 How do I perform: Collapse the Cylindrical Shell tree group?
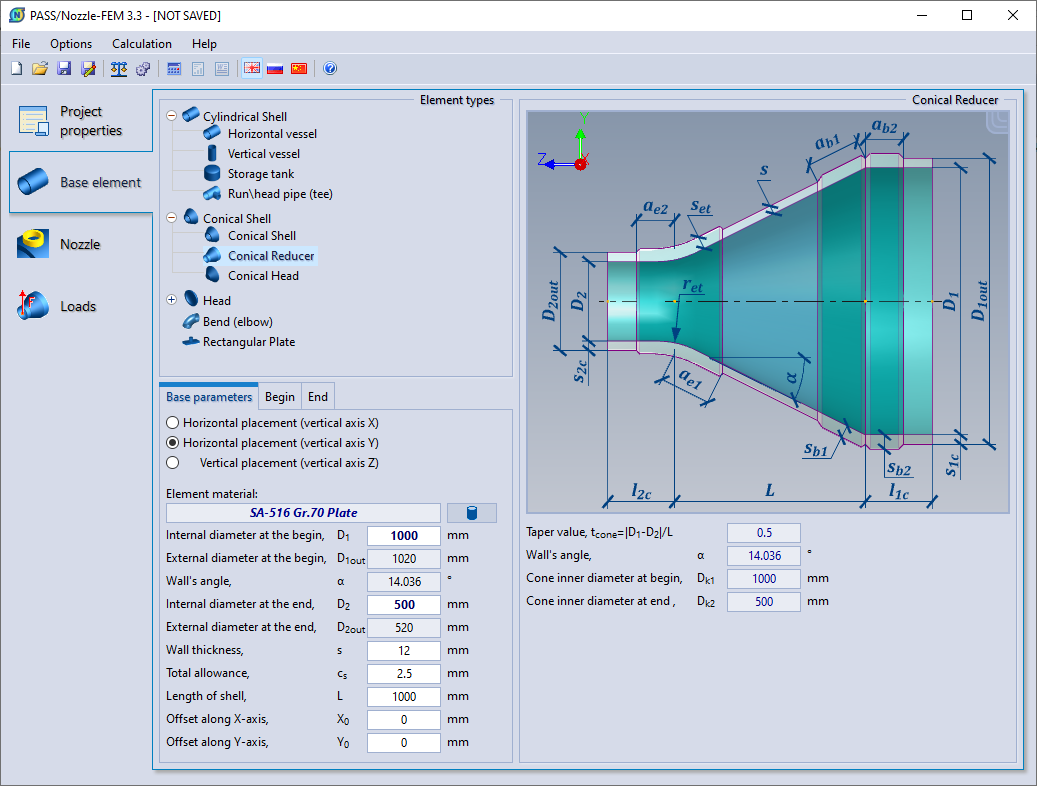tap(171, 115)
